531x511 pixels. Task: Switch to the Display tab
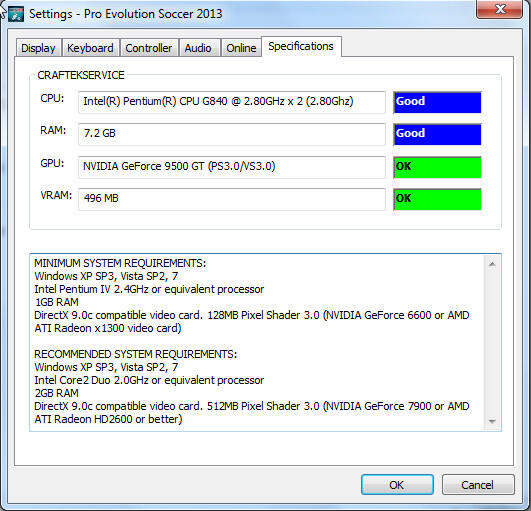(39, 48)
